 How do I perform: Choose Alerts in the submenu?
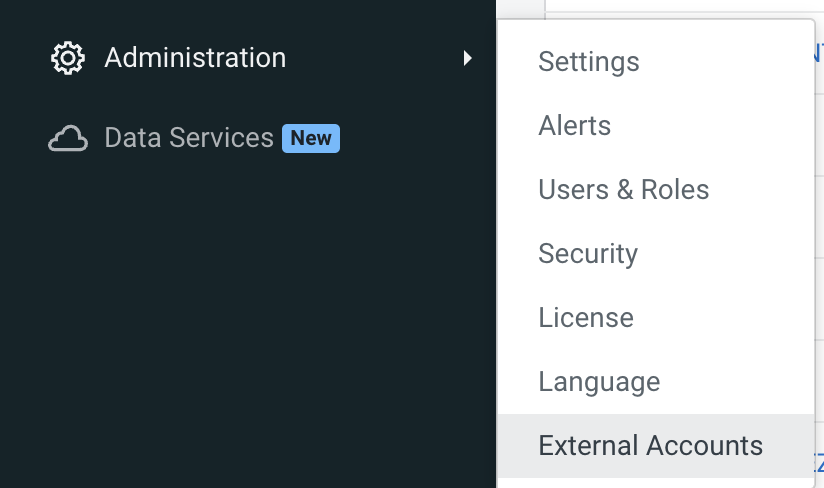(574, 126)
